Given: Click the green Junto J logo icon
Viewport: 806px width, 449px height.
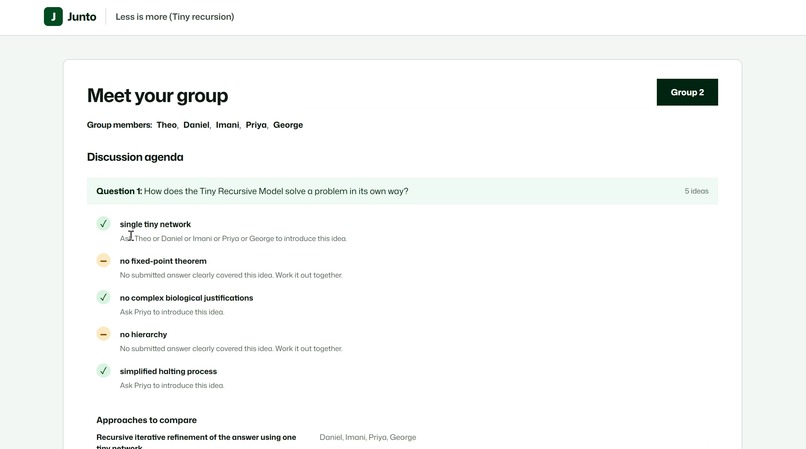Looking at the screenshot, I should [x=53, y=16].
